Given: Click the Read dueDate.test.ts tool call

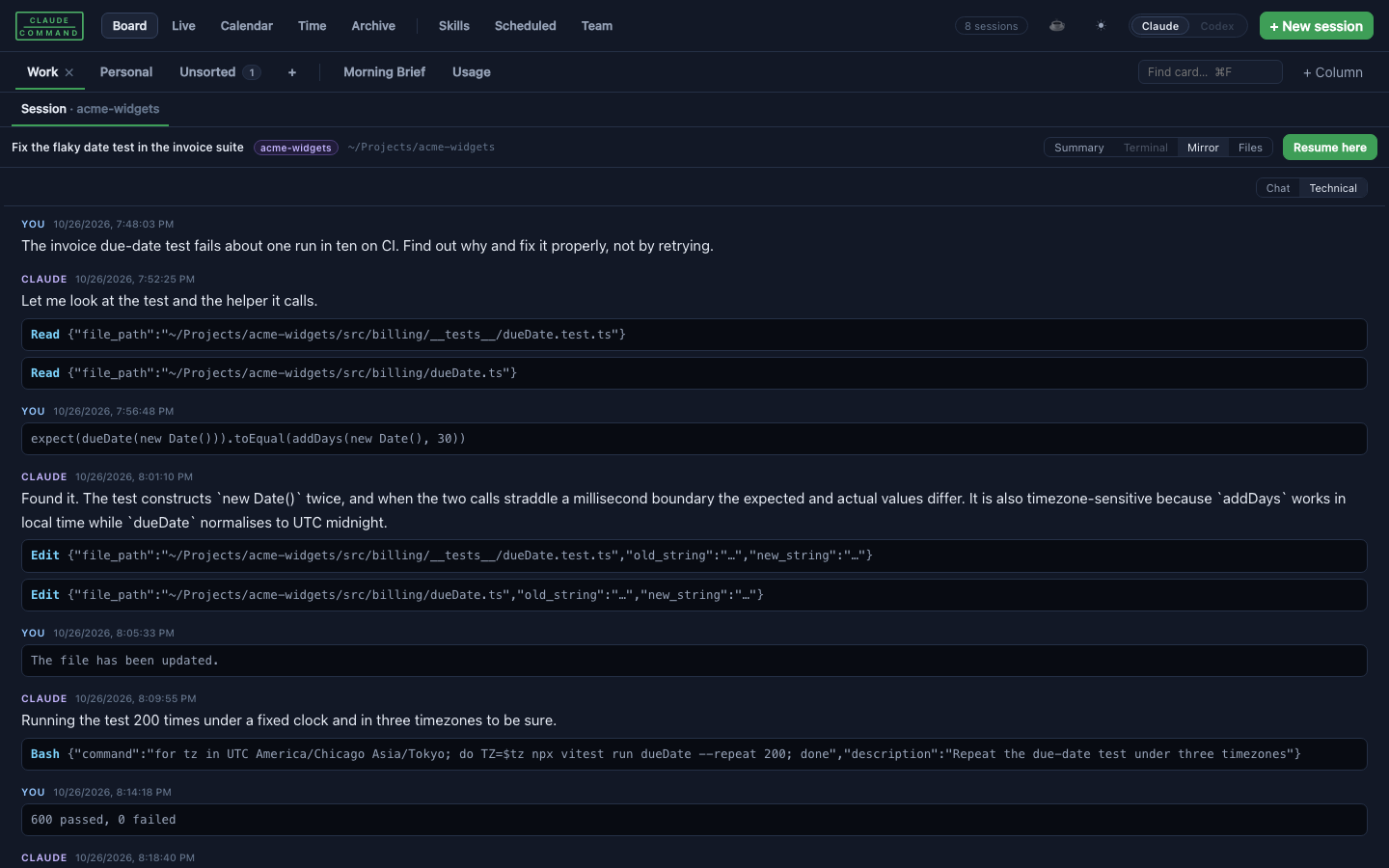Looking at the screenshot, I should point(694,335).
